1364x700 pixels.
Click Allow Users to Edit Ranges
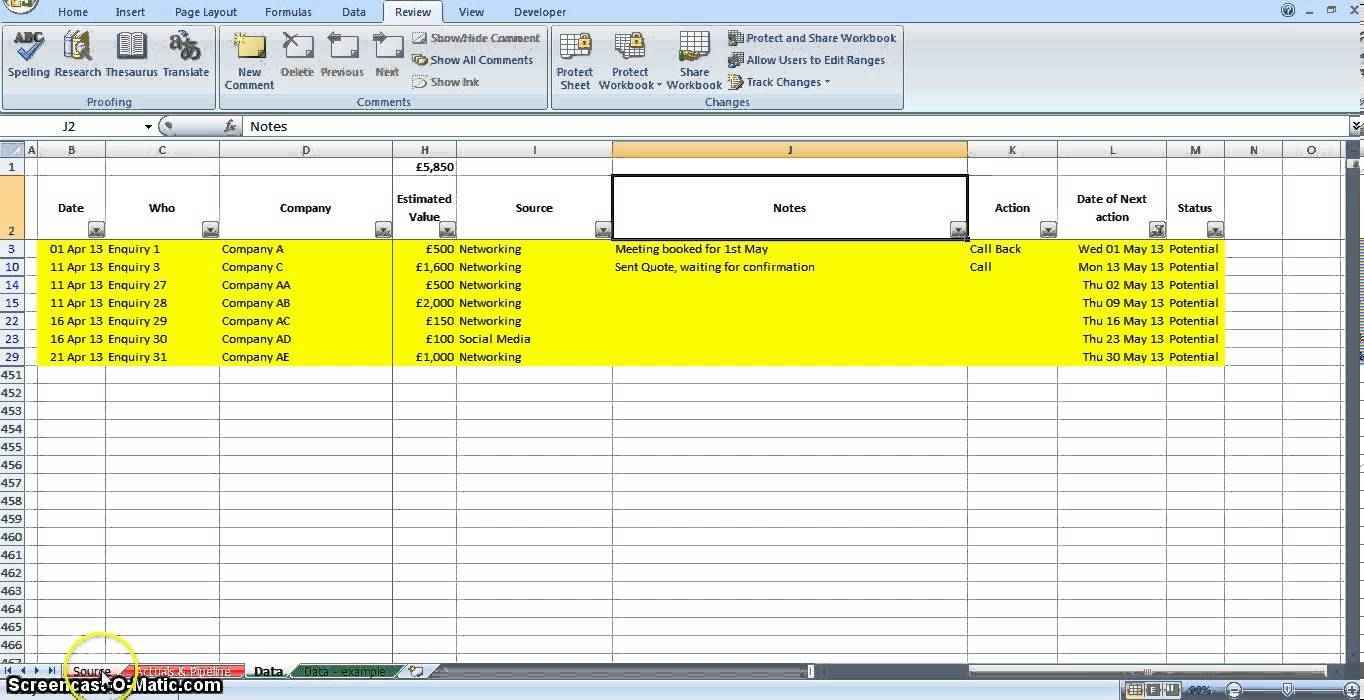806,60
